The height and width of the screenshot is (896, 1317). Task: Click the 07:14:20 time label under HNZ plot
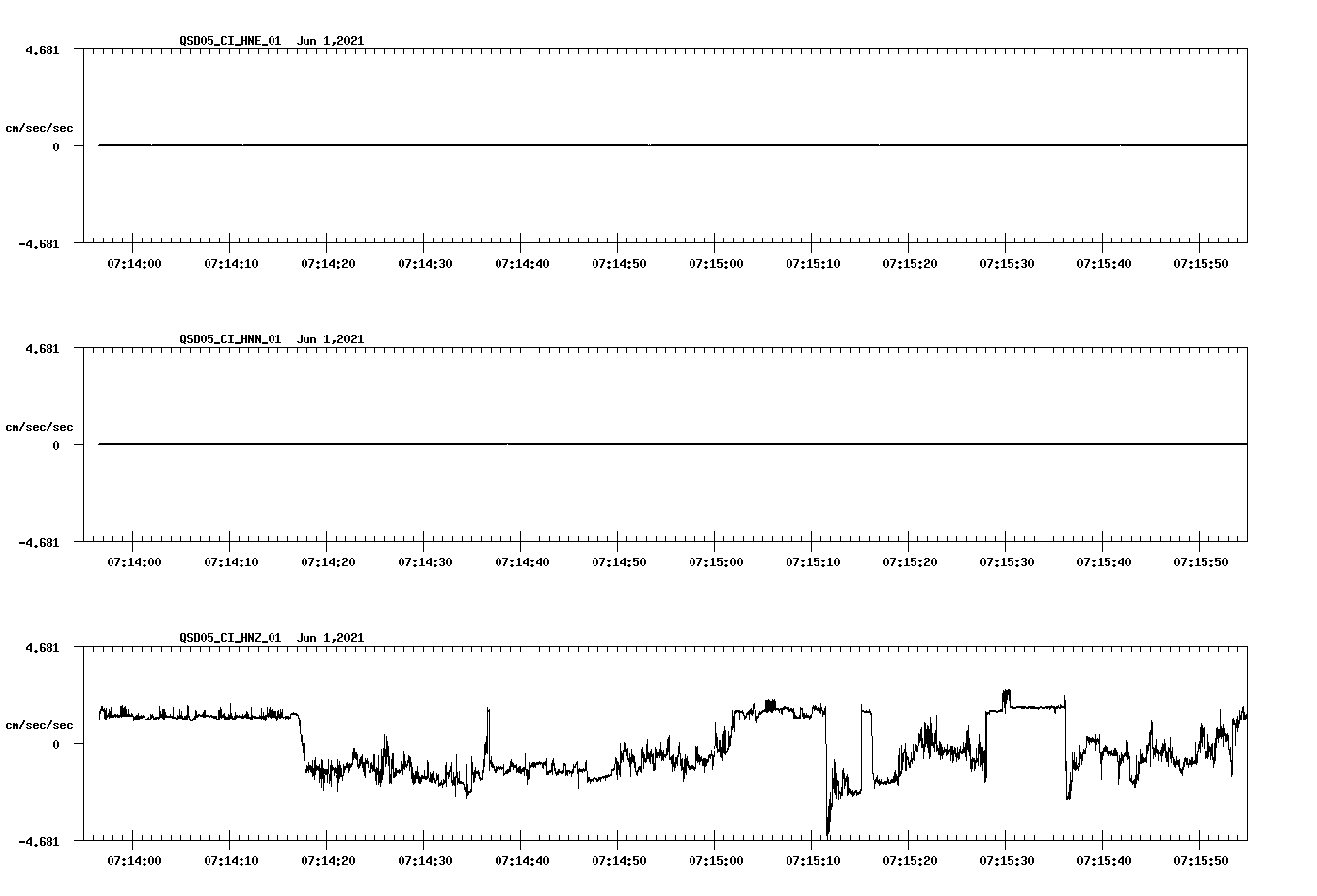(328, 860)
